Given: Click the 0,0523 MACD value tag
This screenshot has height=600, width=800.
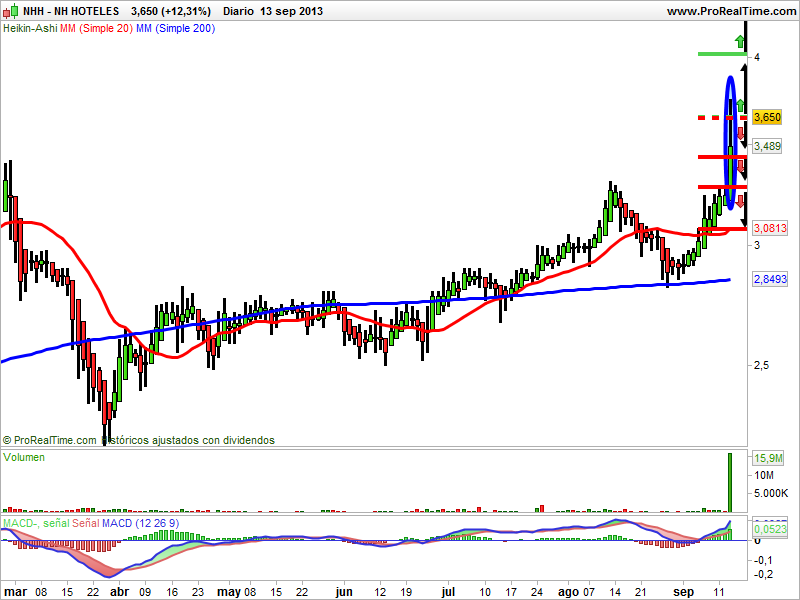Looking at the screenshot, I should pyautogui.click(x=770, y=529).
